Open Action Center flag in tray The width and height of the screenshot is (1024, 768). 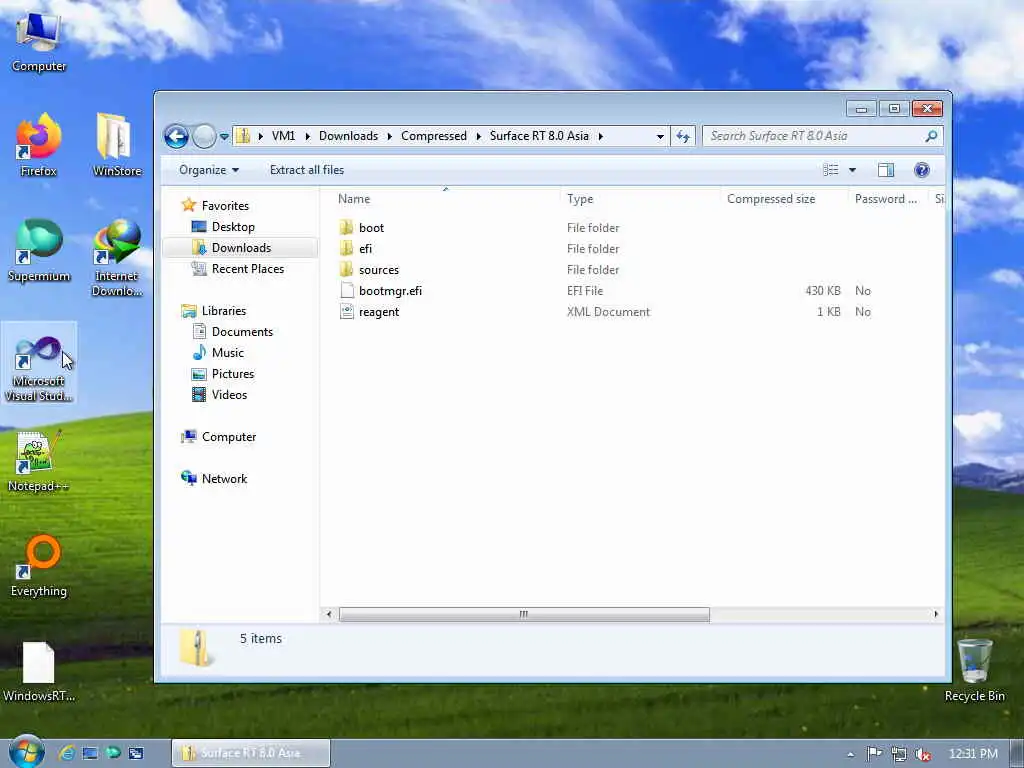coord(874,754)
